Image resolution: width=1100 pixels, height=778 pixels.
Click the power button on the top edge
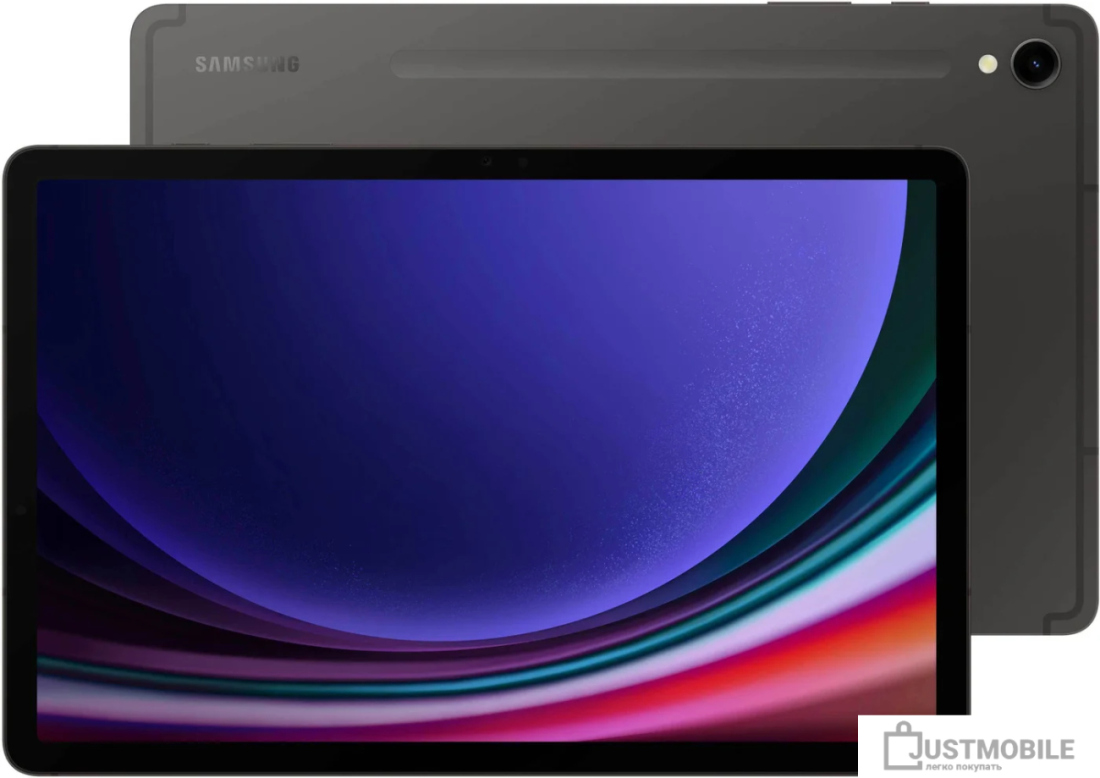(x=910, y=3)
